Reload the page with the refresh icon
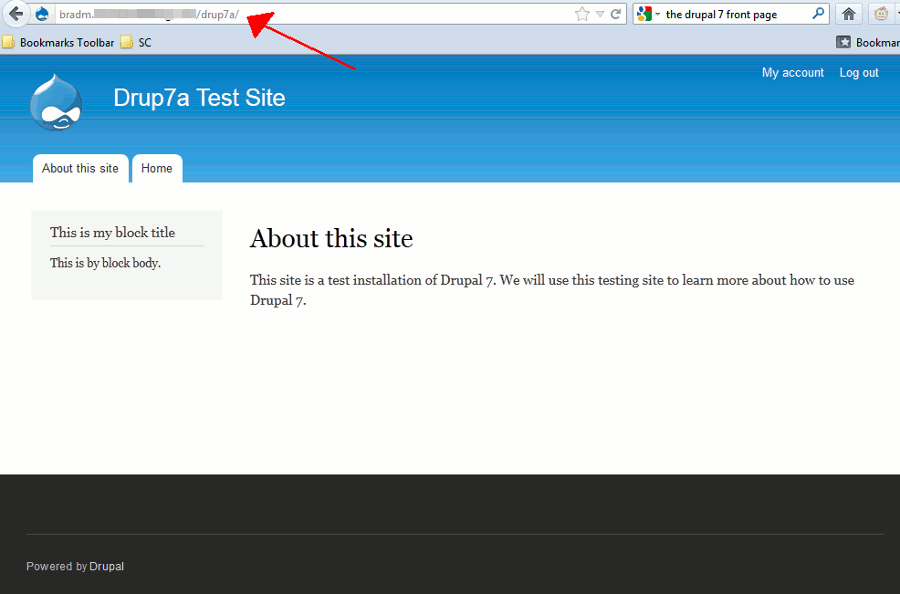 pos(616,14)
